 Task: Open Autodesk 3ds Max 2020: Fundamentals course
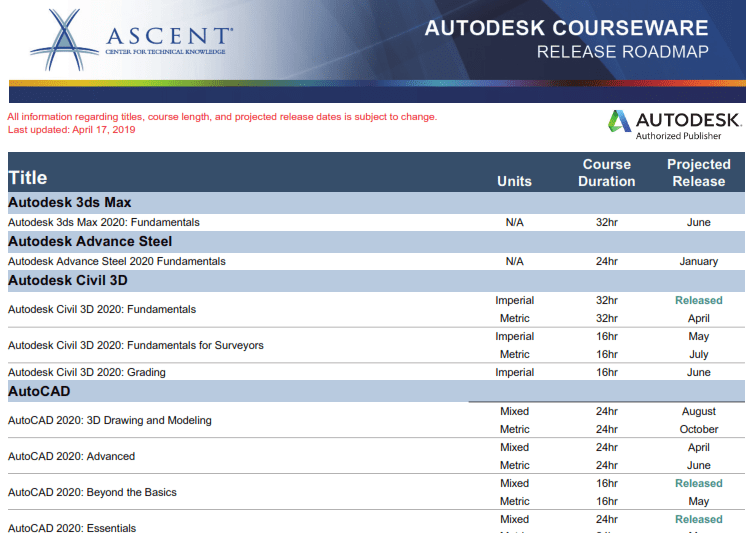click(x=104, y=222)
